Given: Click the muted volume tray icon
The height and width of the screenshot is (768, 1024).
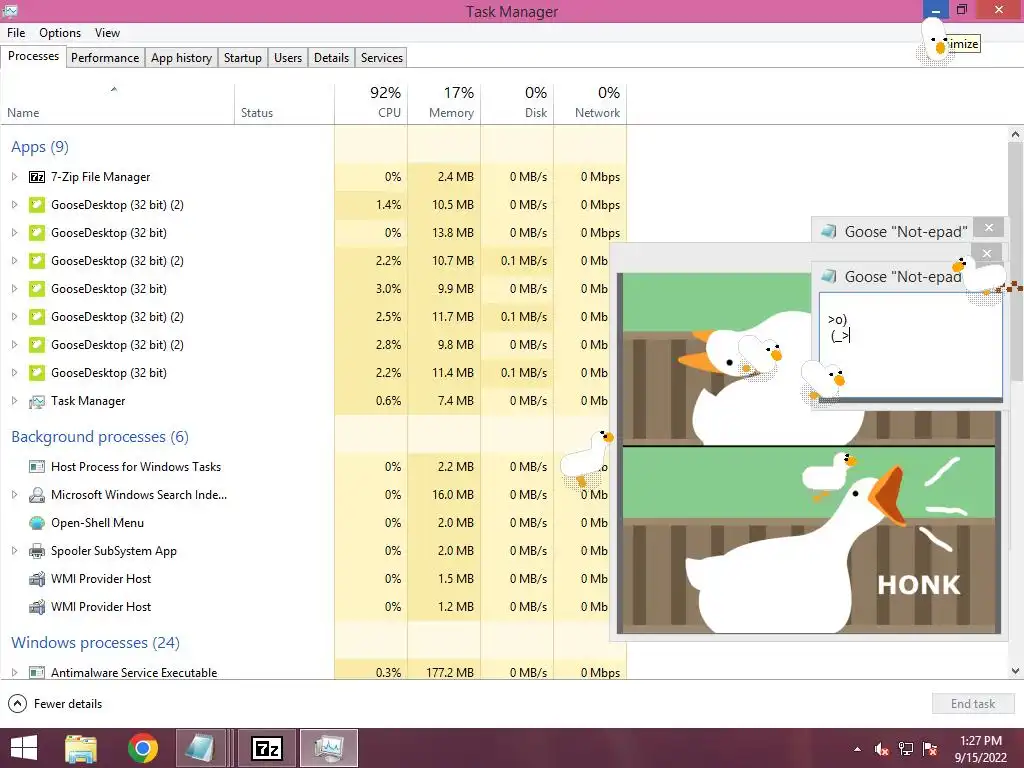Looking at the screenshot, I should (881, 749).
